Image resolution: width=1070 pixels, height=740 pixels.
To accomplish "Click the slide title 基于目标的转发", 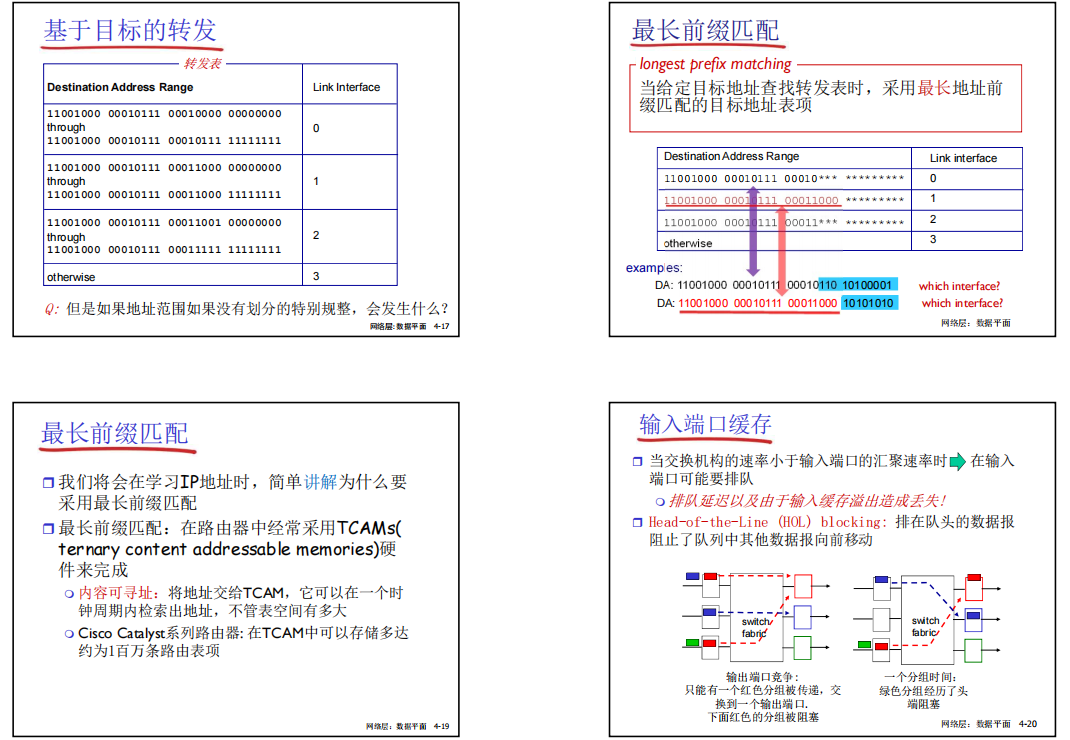I will click(130, 31).
